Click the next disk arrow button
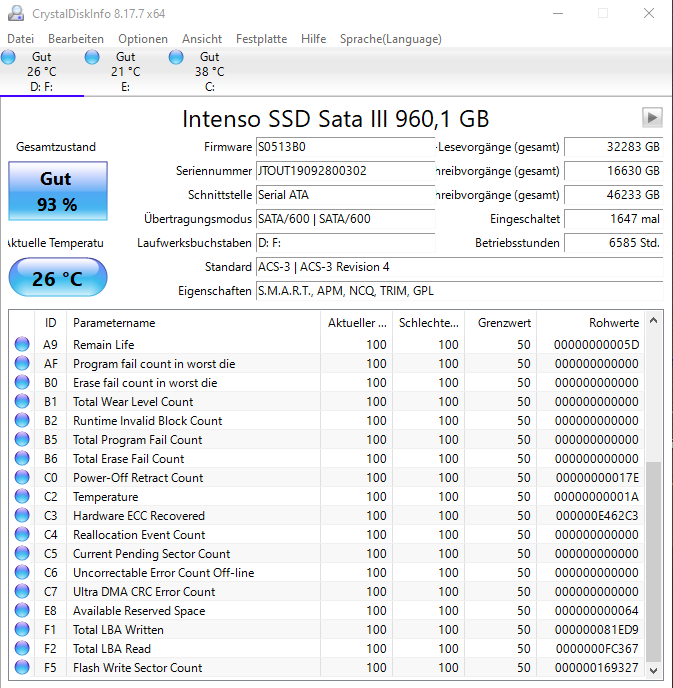This screenshot has height=688, width=673. click(x=652, y=118)
